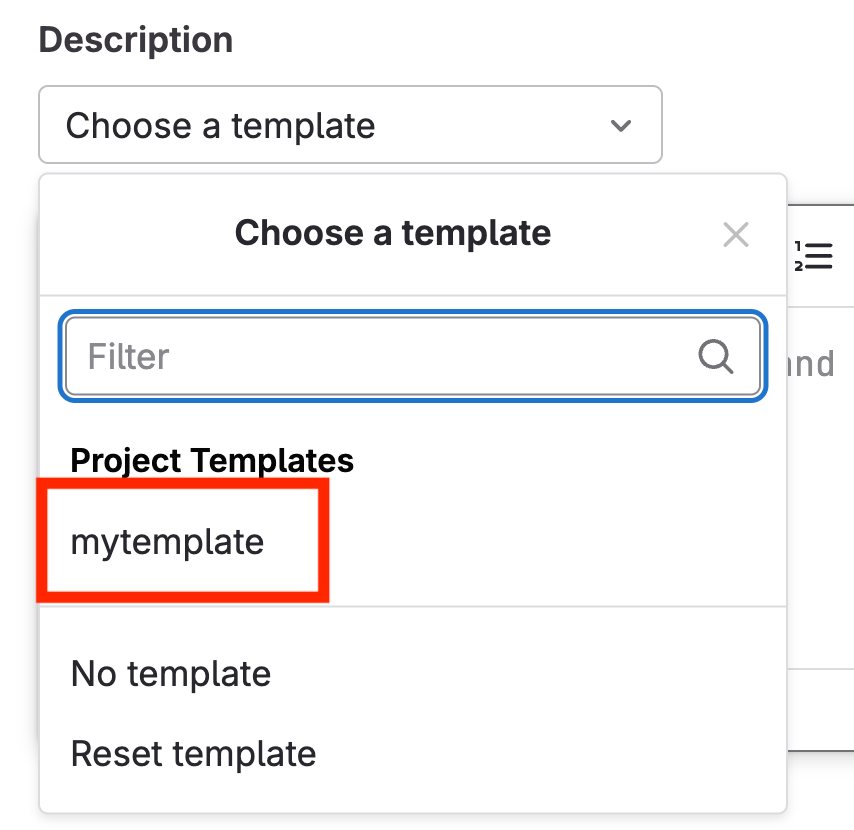Select mytemplate under Project Templates

[x=165, y=541]
